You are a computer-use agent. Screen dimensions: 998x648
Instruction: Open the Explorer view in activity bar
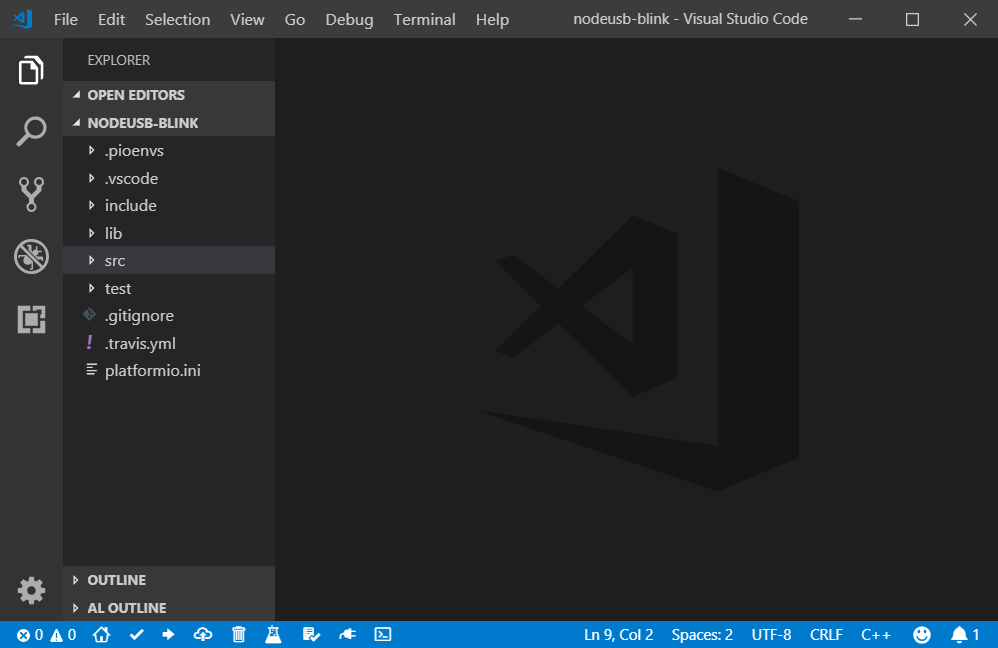[31, 69]
